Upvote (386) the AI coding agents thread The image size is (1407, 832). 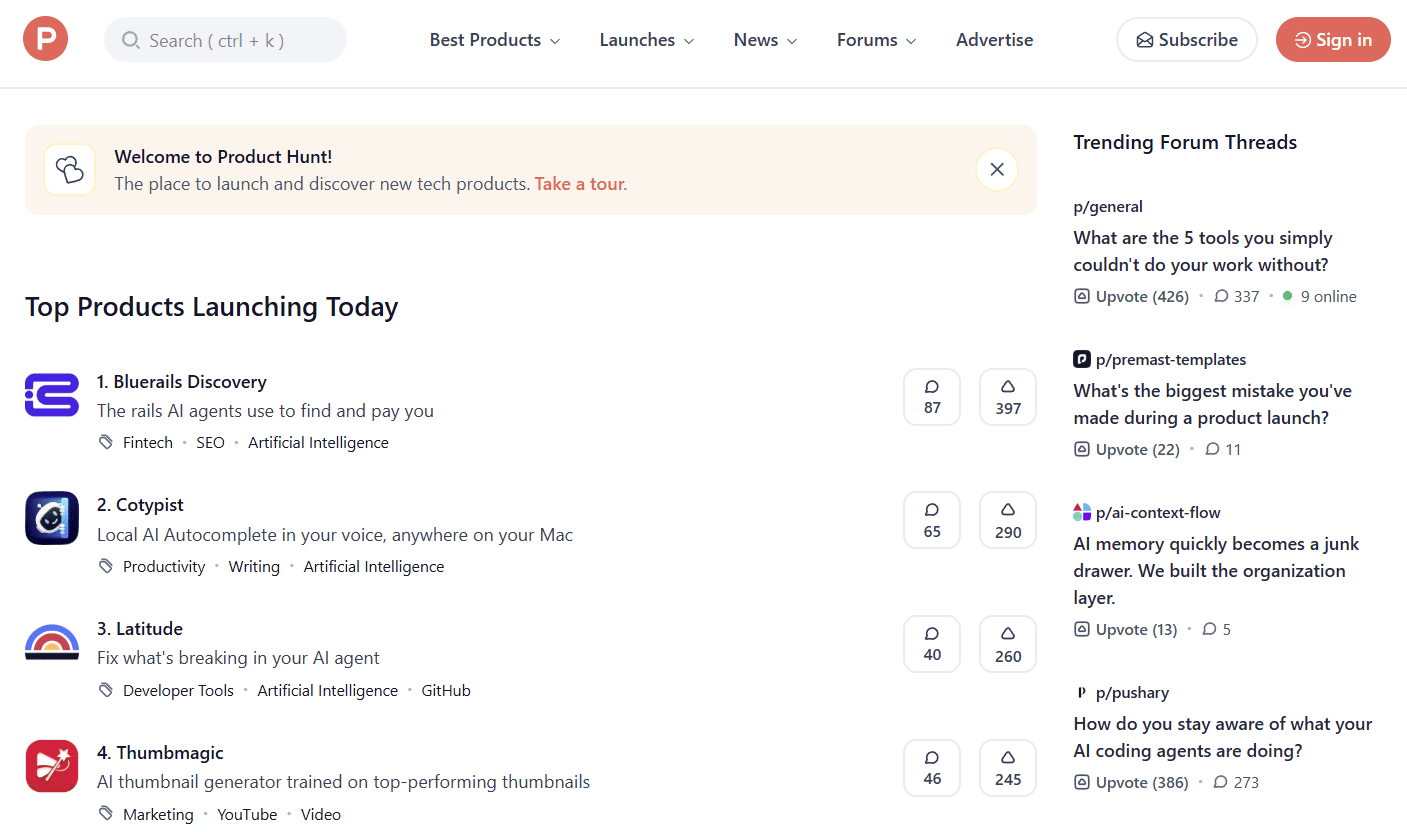1131,782
